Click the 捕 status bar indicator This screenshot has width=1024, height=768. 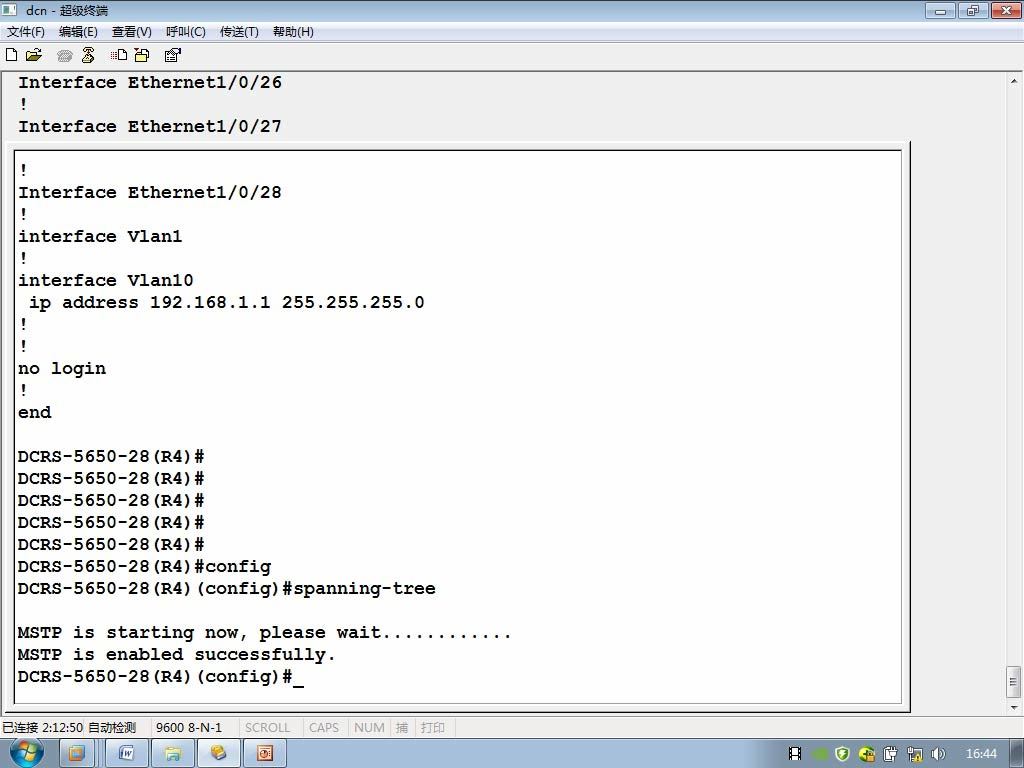click(x=402, y=728)
